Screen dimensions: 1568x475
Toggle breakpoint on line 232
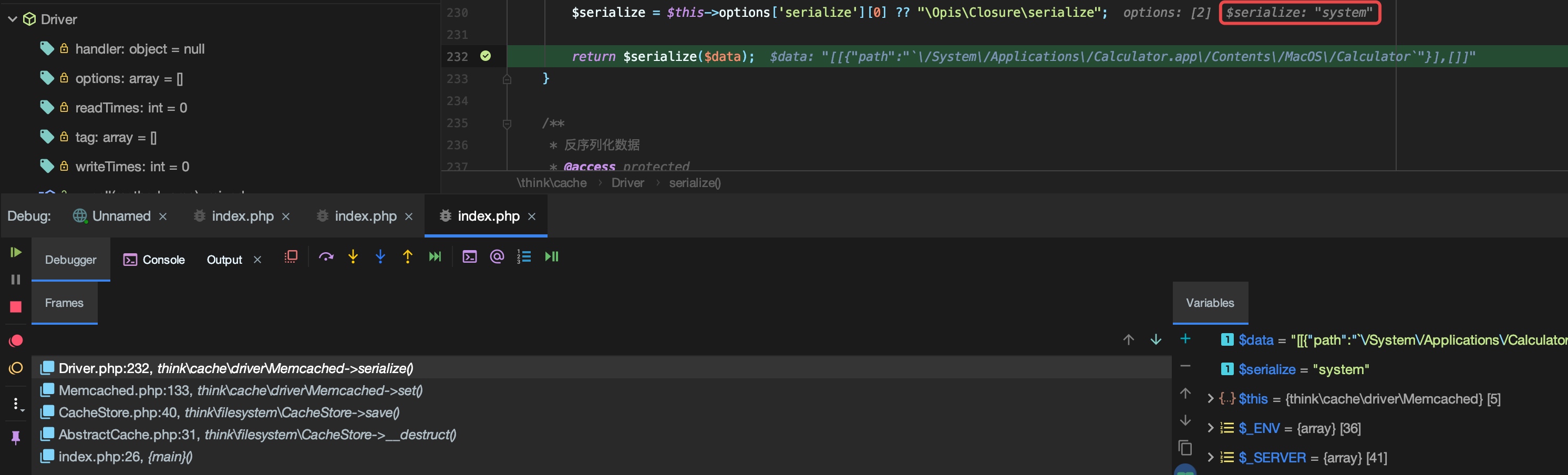click(485, 56)
